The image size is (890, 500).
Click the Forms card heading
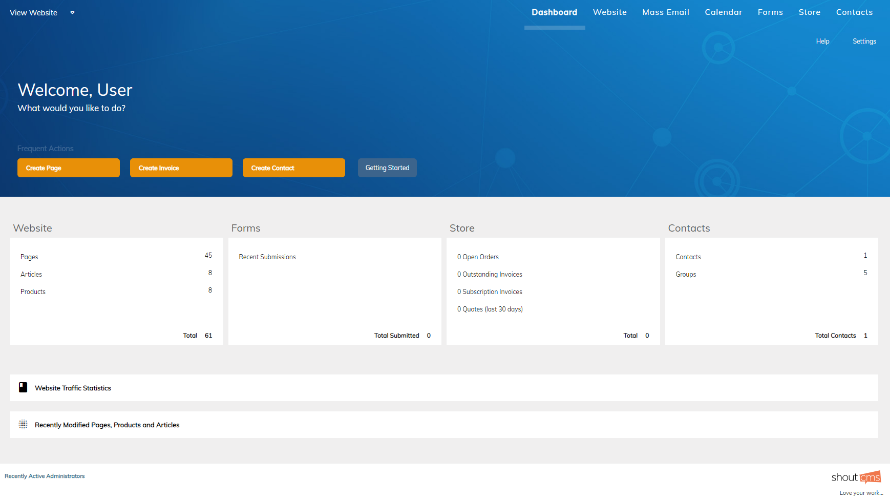coord(246,228)
